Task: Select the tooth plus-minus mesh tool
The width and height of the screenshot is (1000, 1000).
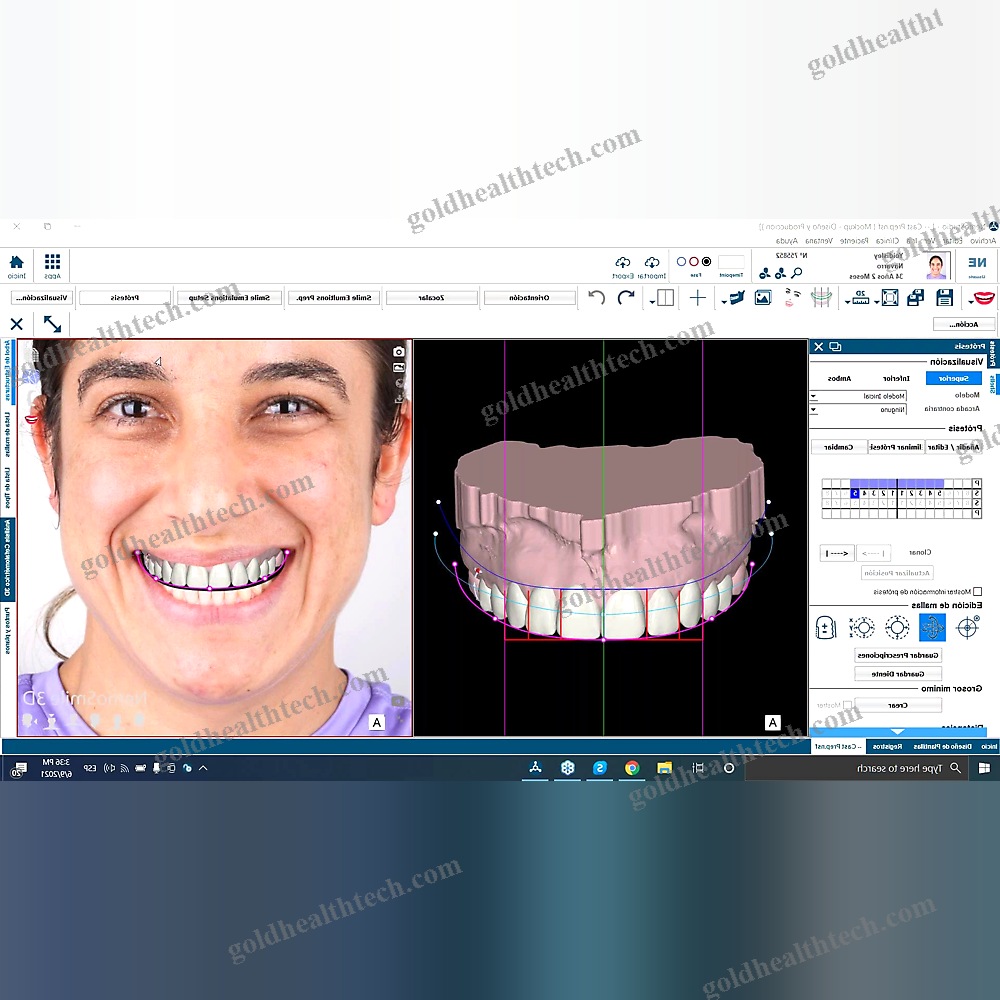Action: click(826, 628)
